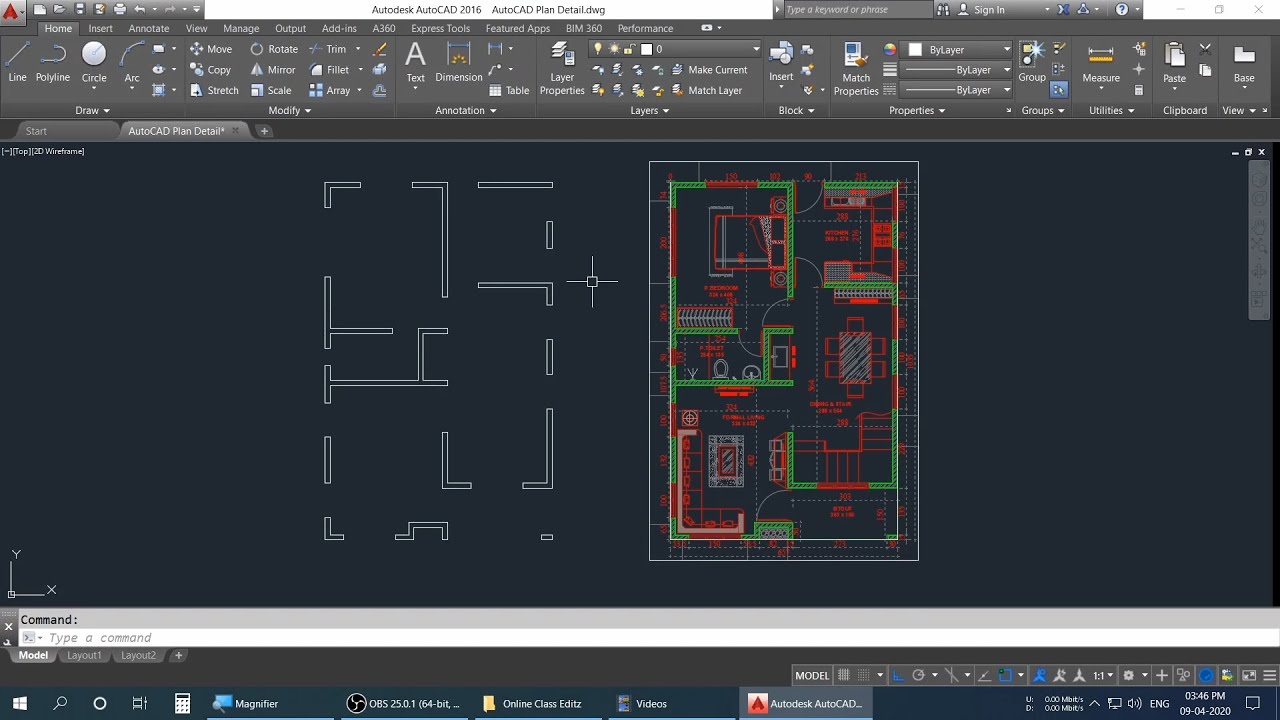Switch to the Layout2 tab
The image size is (1280, 720).
(x=138, y=656)
